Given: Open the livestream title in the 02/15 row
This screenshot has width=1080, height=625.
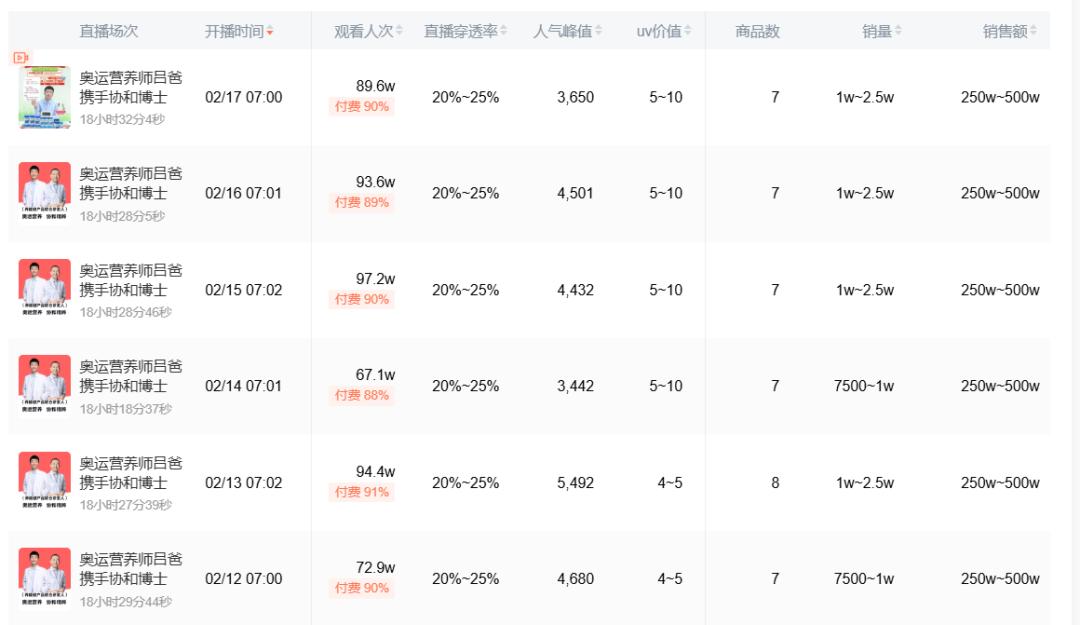Looking at the screenshot, I should coord(131,280).
